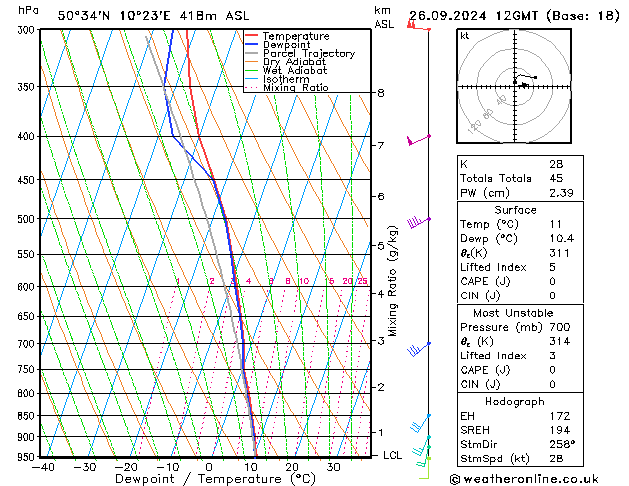Click the gray Parcel Trajectory legend line sample

pos(252,53)
